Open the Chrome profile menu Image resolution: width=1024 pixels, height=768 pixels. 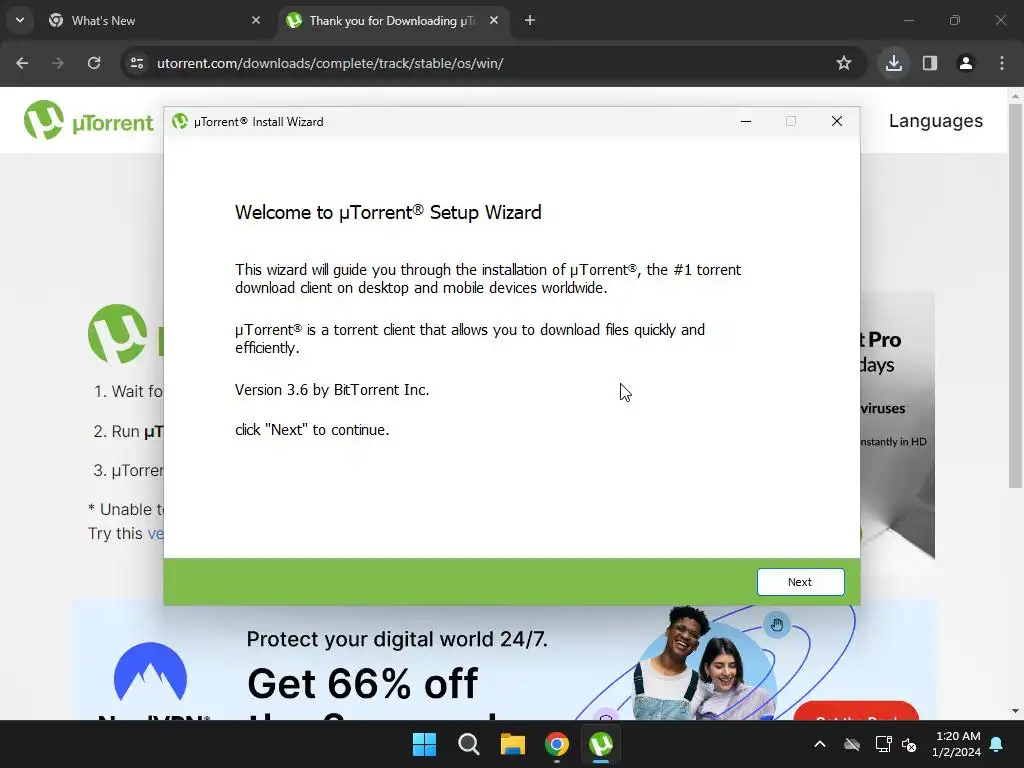tap(966, 63)
